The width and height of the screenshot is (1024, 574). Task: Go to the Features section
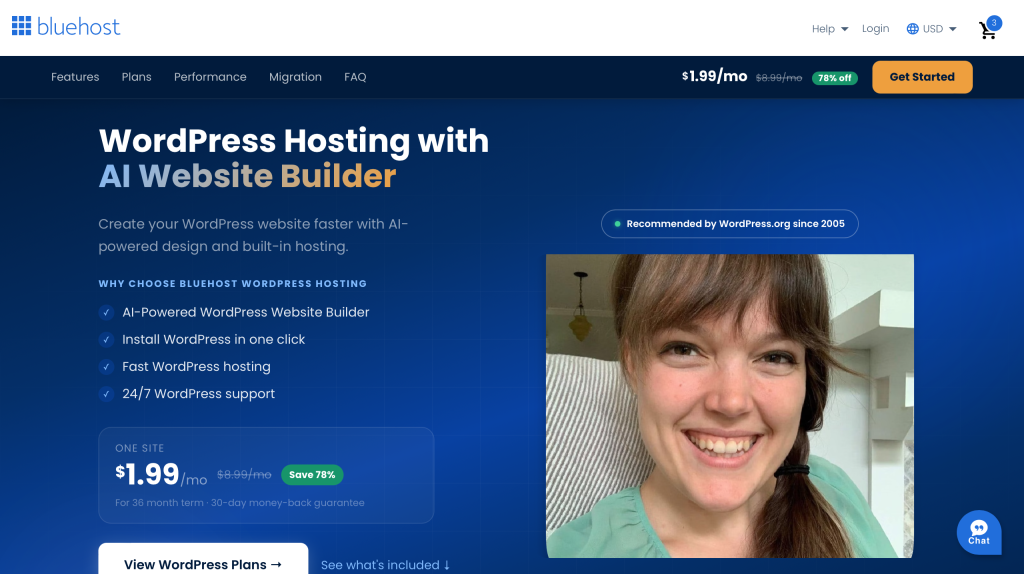pyautogui.click(x=75, y=77)
